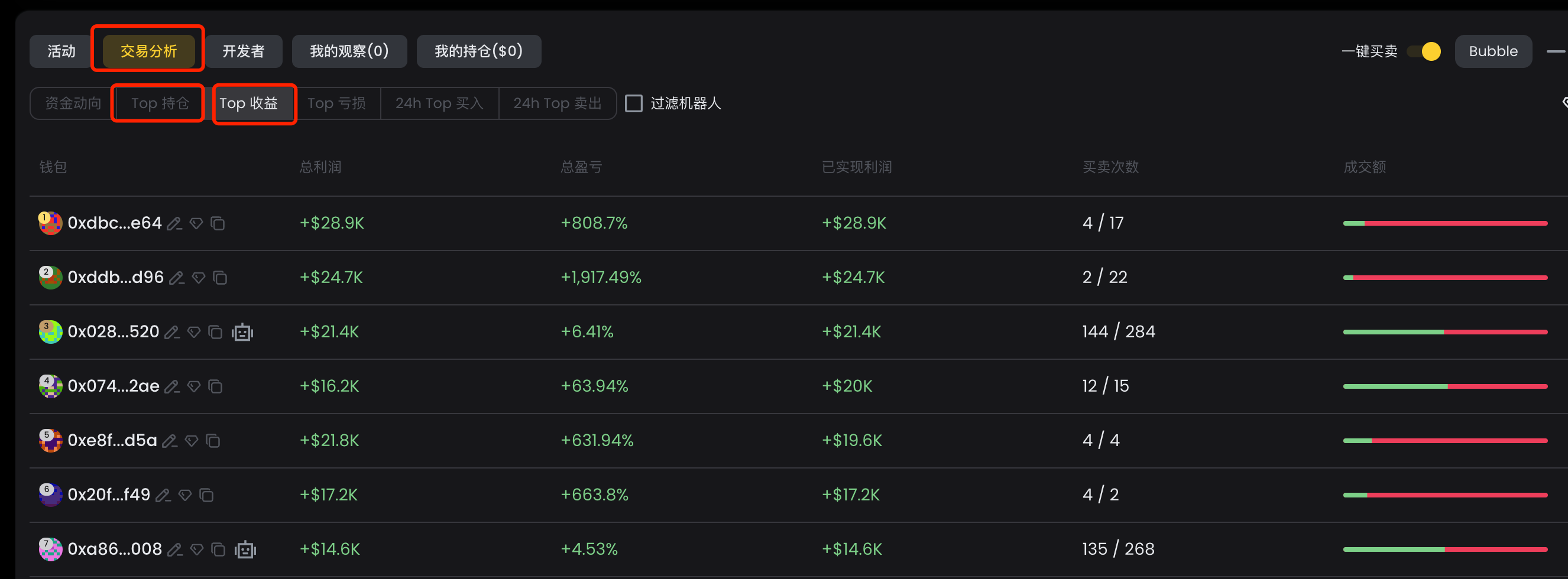The height and width of the screenshot is (579, 1568).
Task: Click the robot icon on 0x028...520 row
Action: [x=242, y=332]
